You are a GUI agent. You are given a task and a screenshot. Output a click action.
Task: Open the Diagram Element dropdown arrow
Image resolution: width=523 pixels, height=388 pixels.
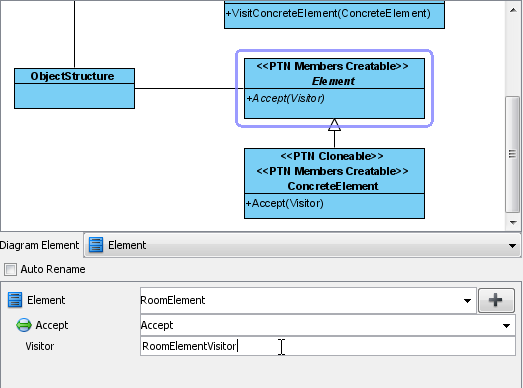[x=512, y=246]
